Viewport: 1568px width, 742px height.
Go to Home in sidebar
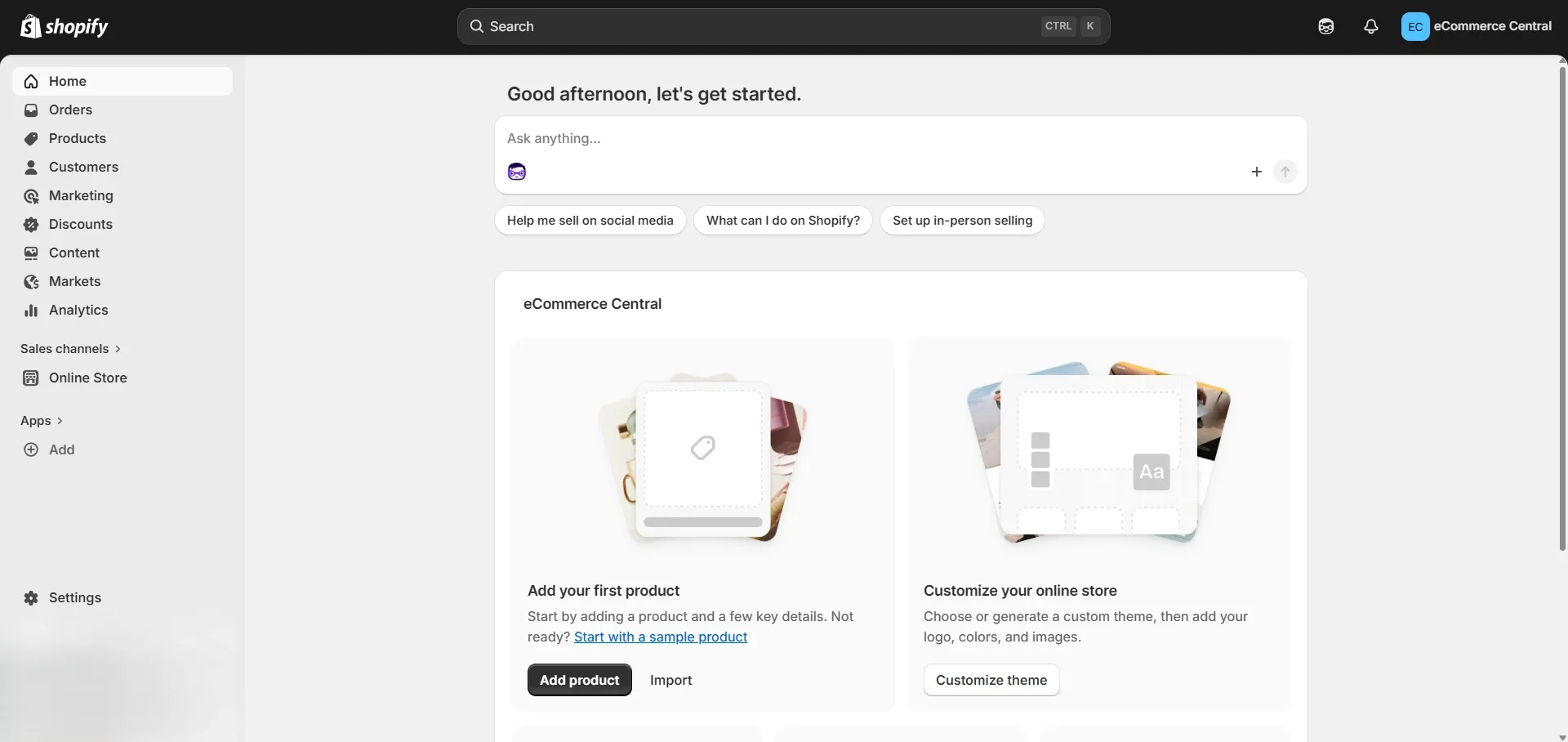tap(122, 82)
